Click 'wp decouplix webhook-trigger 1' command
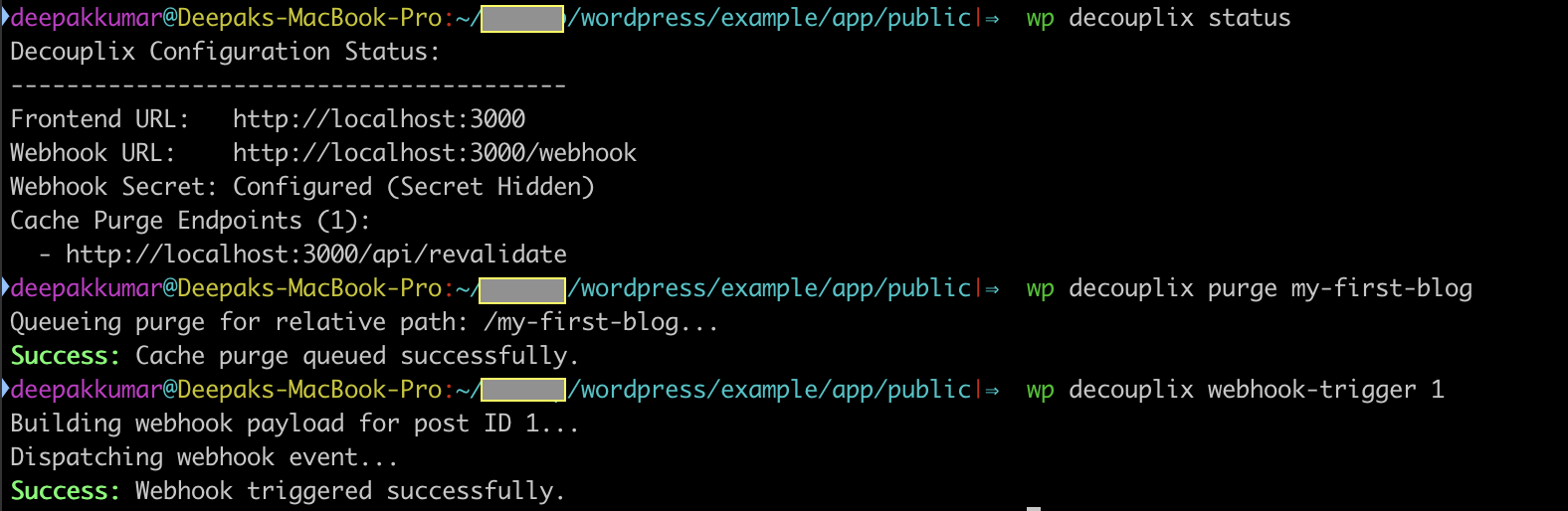The height and width of the screenshot is (511, 1568). coord(1235,390)
